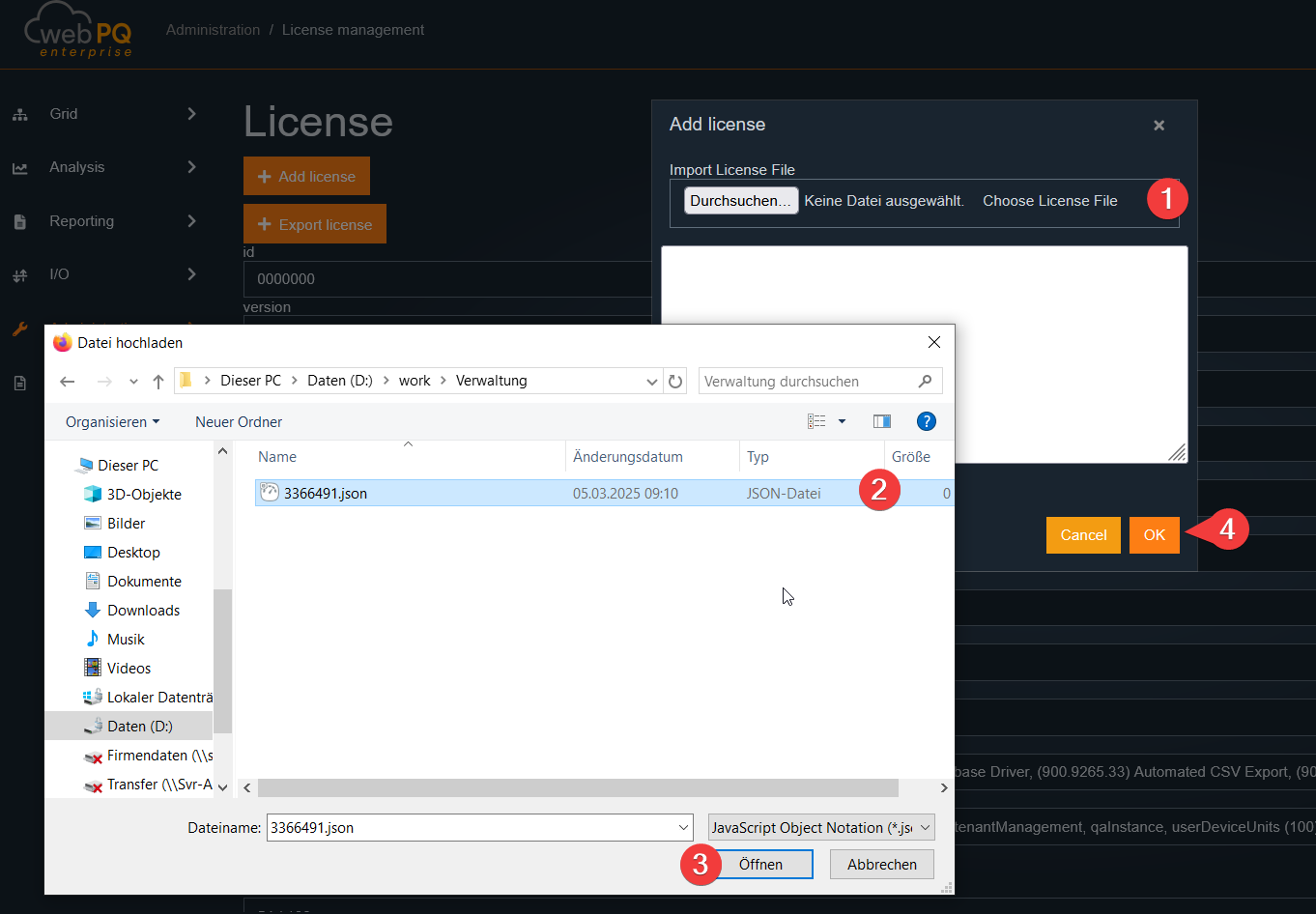Click the up-one-level arrow icon

click(x=158, y=382)
